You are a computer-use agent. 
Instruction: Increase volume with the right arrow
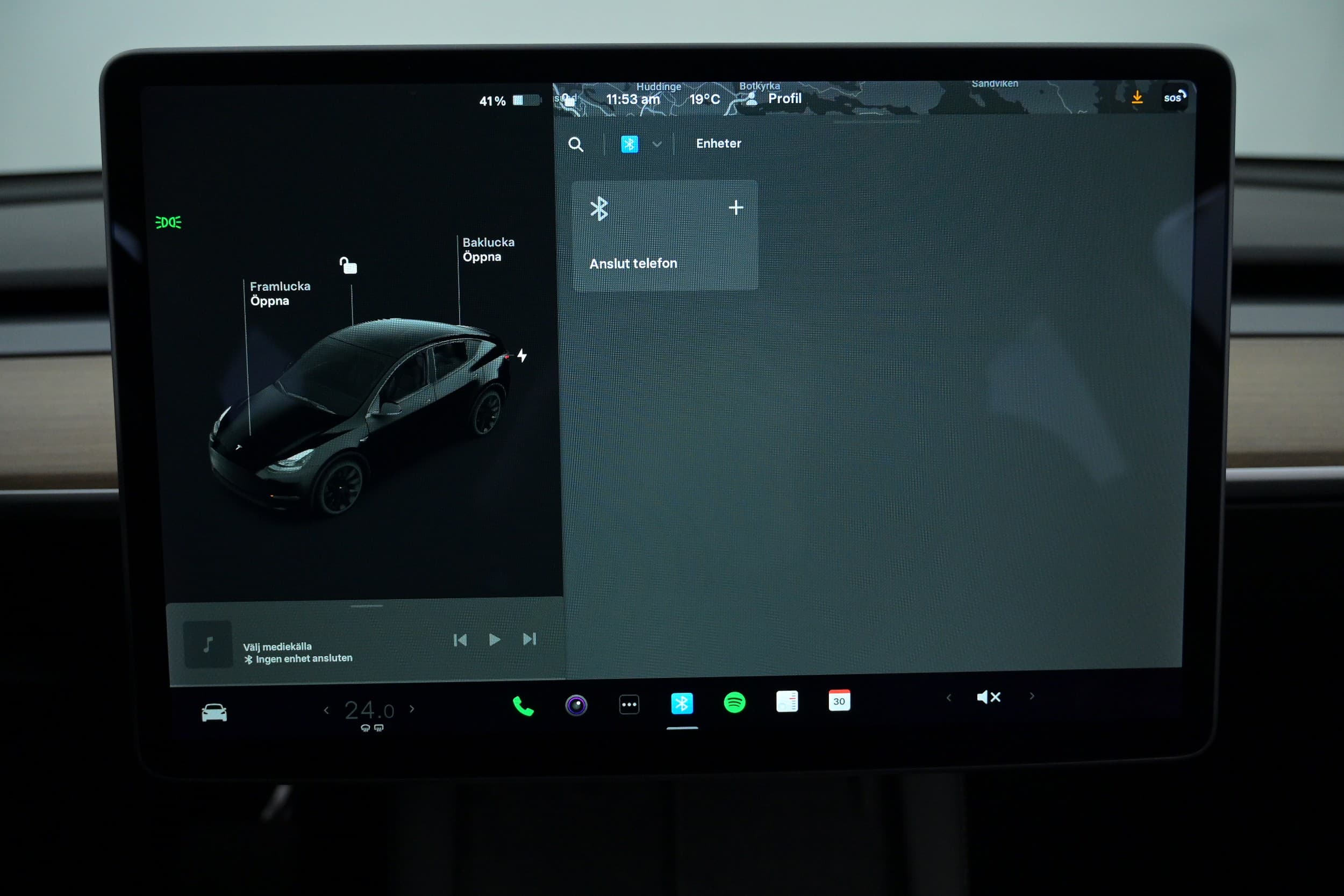(x=1032, y=696)
